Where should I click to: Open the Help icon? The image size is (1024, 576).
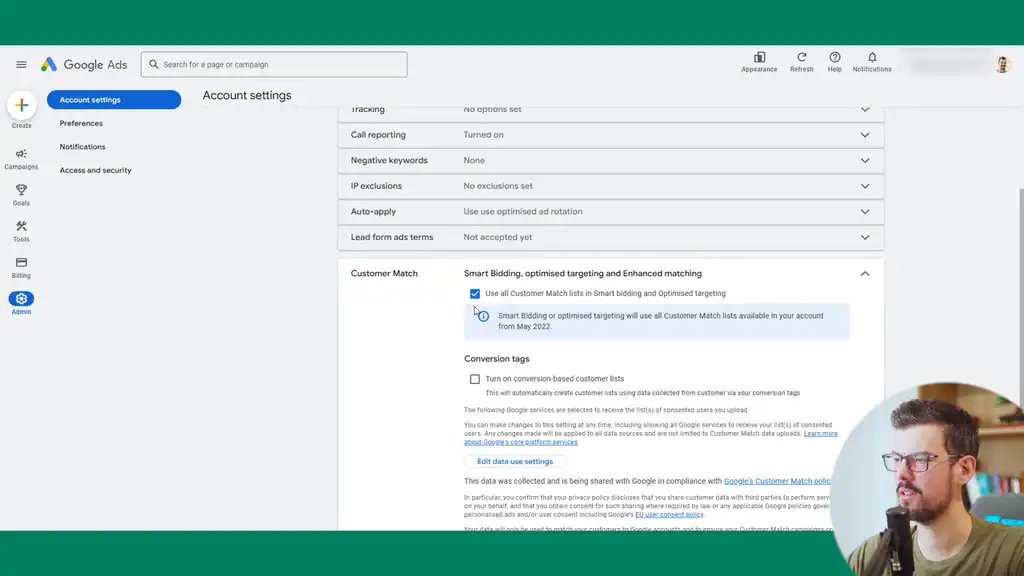point(835,58)
